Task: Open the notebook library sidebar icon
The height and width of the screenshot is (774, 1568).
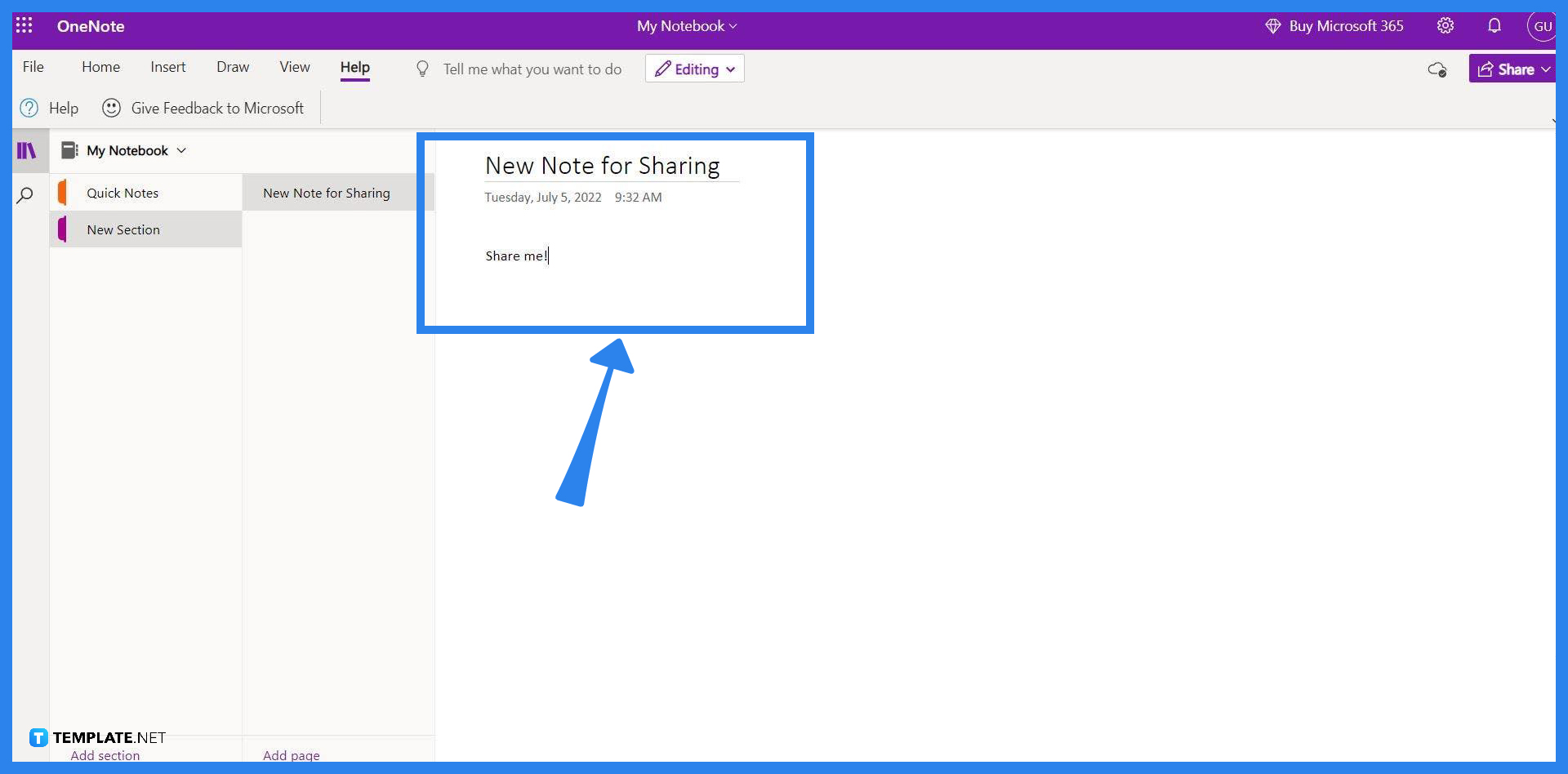Action: click(x=26, y=150)
